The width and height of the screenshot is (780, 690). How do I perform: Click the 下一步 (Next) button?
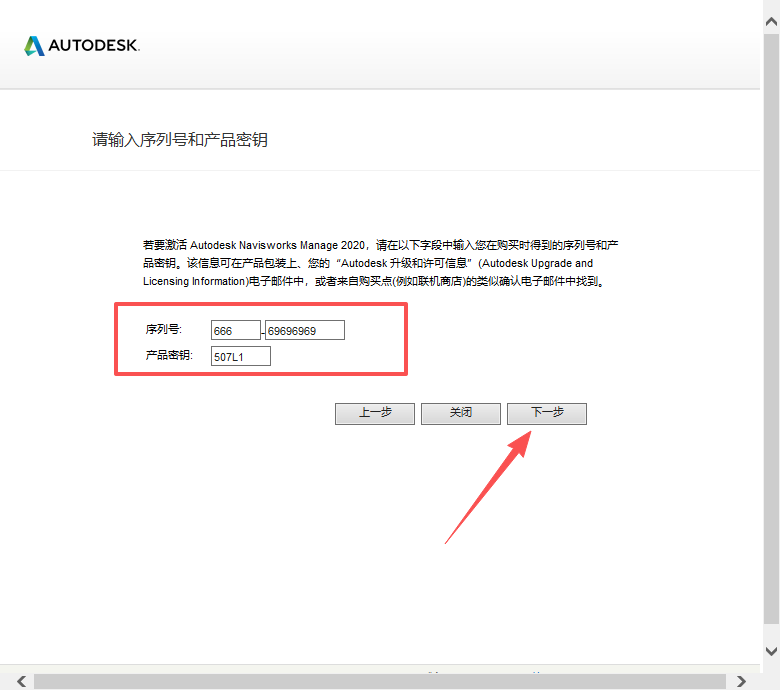click(547, 413)
